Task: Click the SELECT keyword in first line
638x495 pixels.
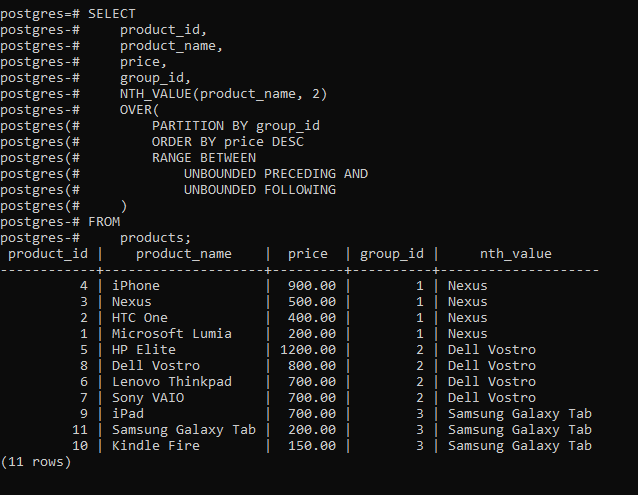Action: coord(112,14)
